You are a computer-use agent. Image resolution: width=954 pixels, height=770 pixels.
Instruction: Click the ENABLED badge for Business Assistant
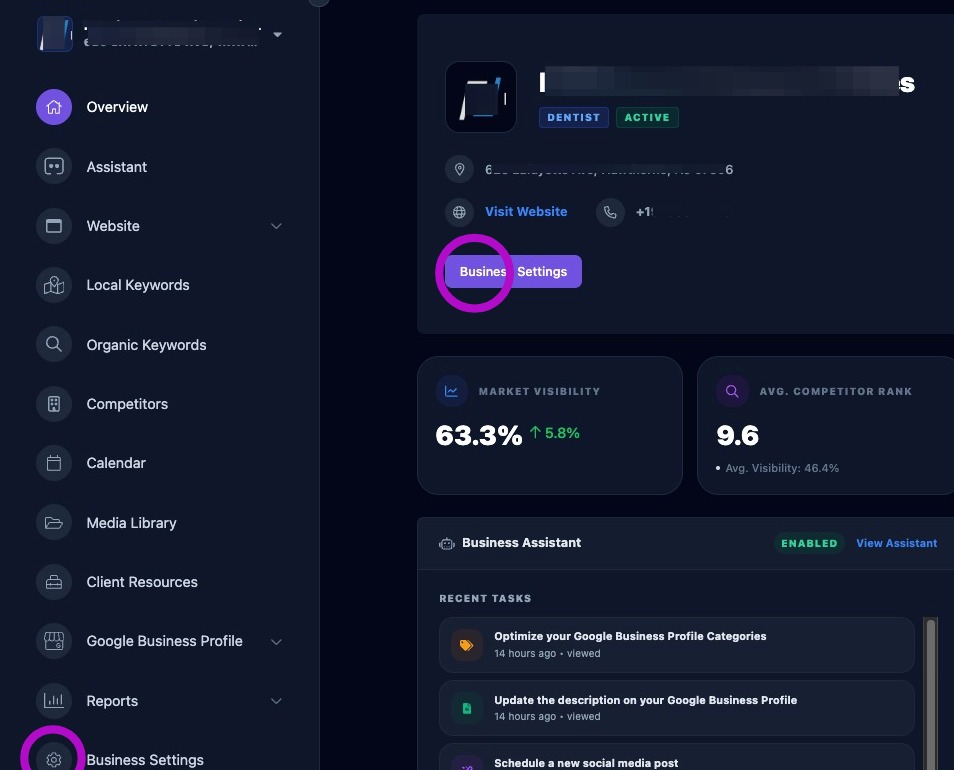tap(809, 543)
